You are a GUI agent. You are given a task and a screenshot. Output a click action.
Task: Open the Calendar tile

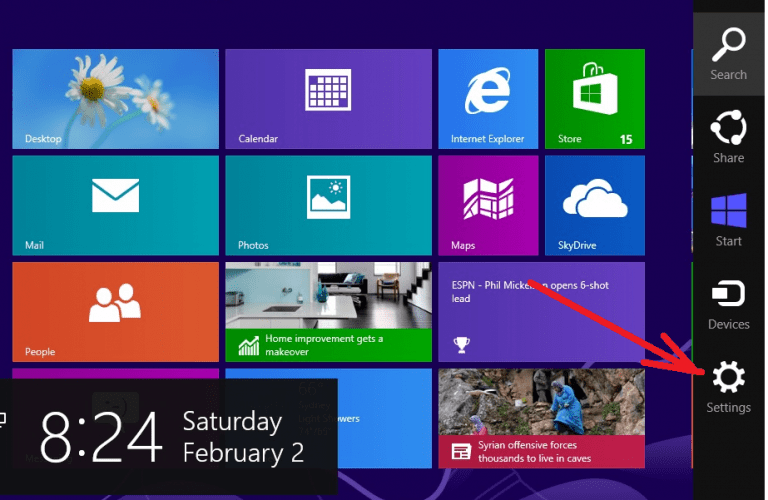(x=329, y=99)
